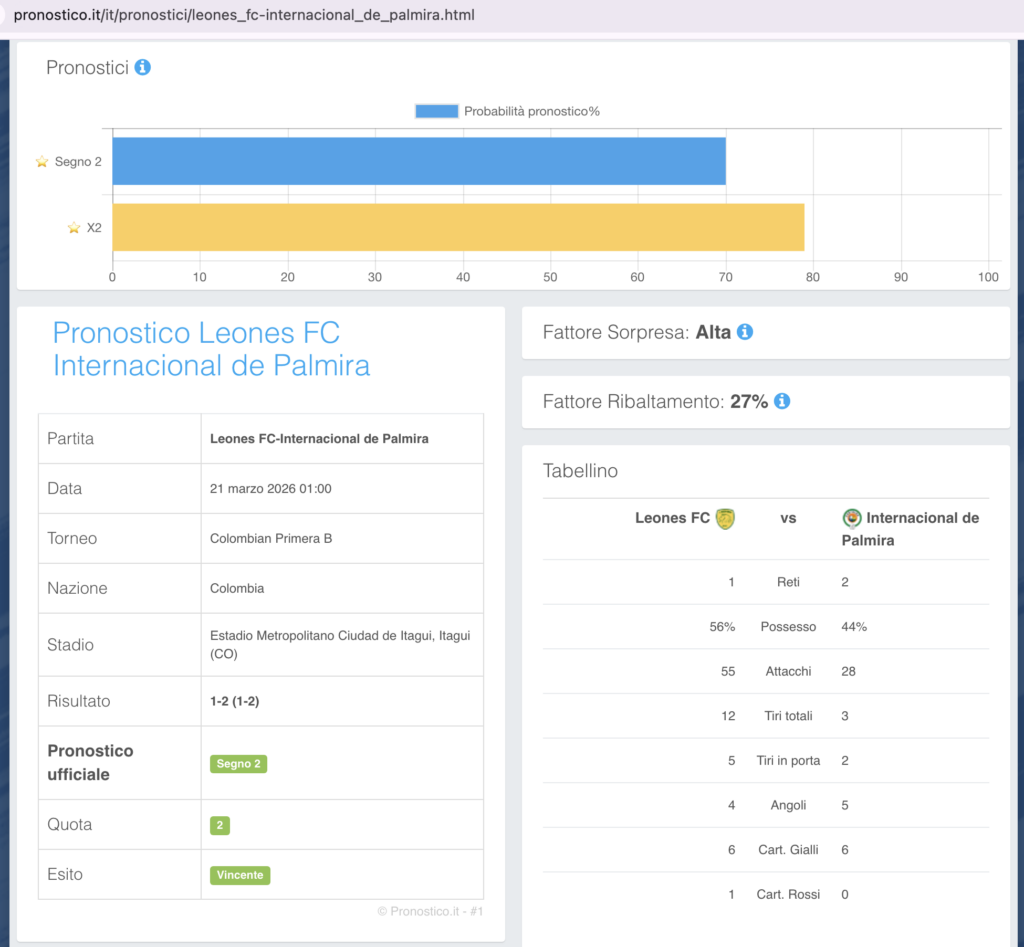This screenshot has height=947, width=1024.
Task: Click the Leones FC team crest
Action: pos(725,518)
